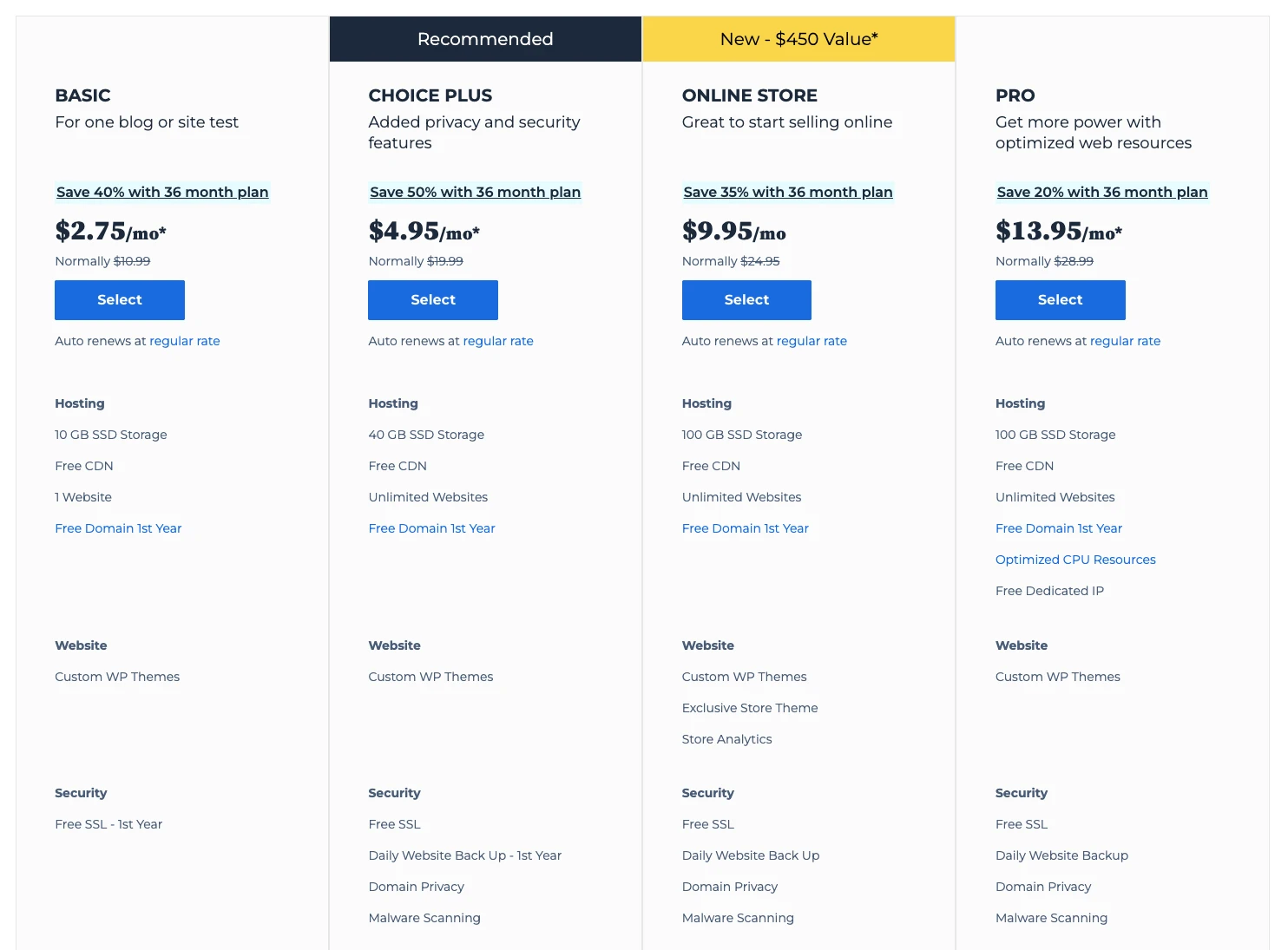This screenshot has height=950, width=1288.
Task: Open regular rate link under Online Store
Action: tap(812, 341)
